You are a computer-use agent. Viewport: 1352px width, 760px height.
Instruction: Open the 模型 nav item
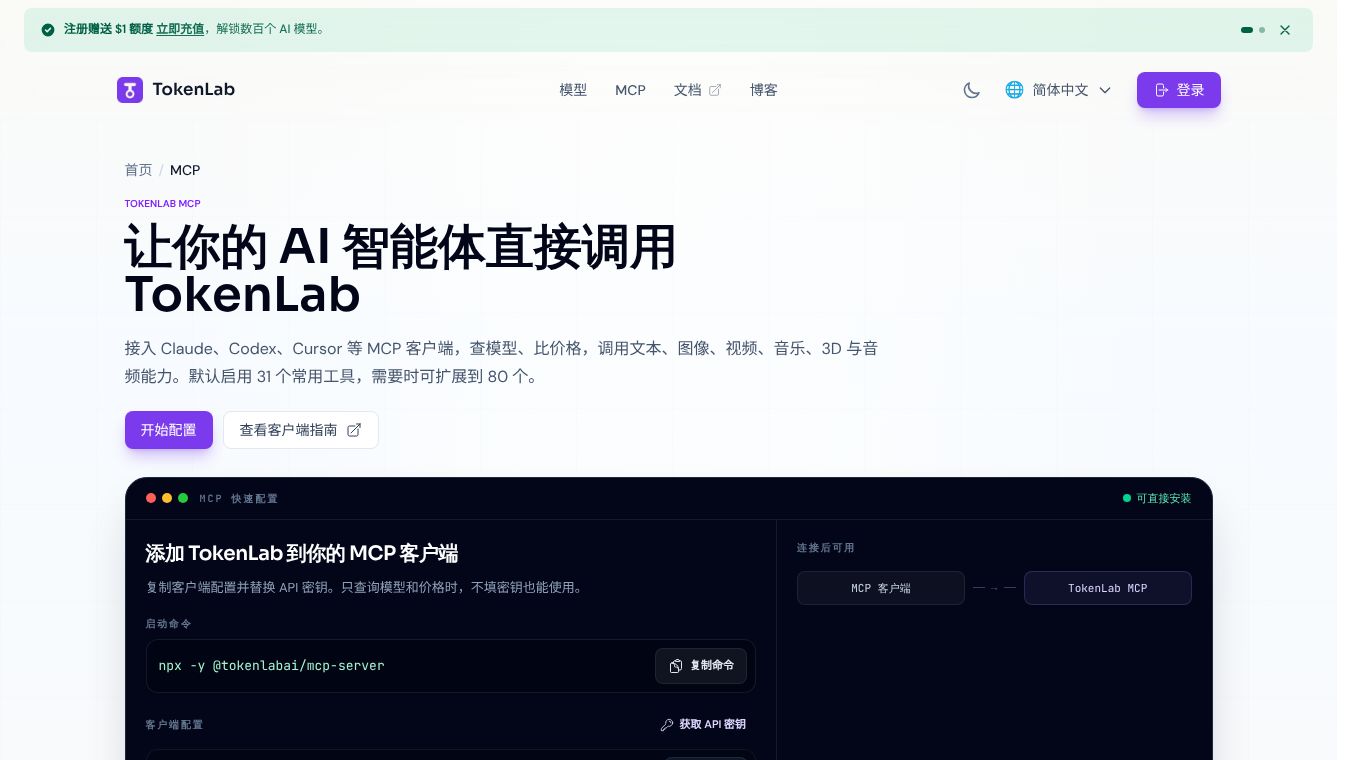pyautogui.click(x=573, y=90)
